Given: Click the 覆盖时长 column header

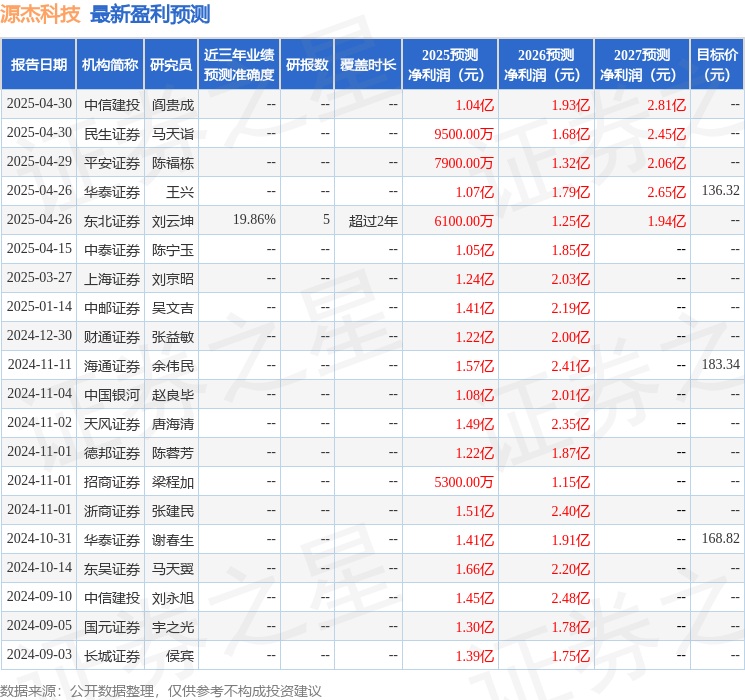Looking at the screenshot, I should pyautogui.click(x=367, y=65).
